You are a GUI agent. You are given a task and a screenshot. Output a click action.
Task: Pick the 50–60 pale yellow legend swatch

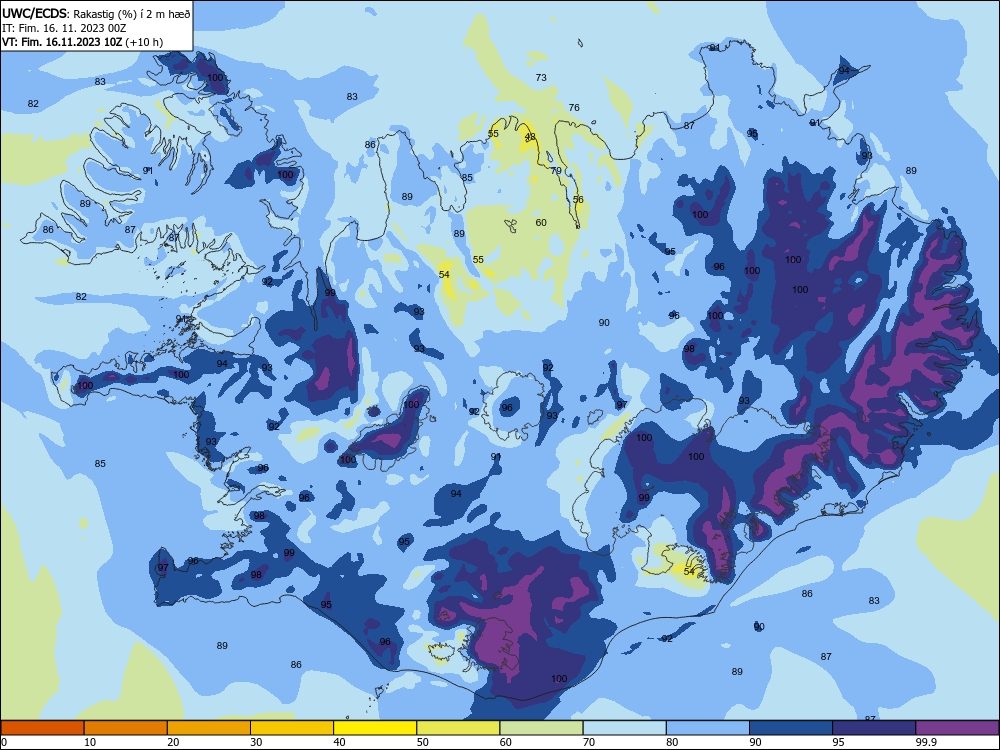coord(458,728)
